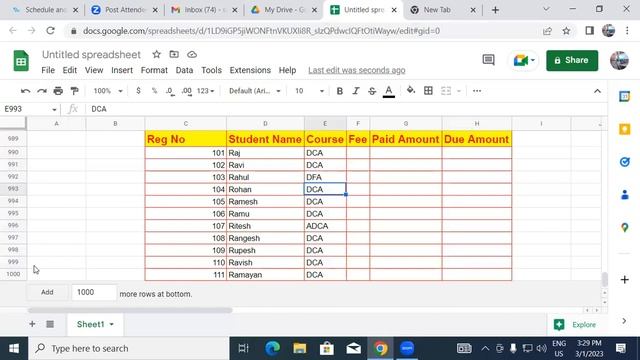Collapse the menus with the up chevron
This screenshot has width=640, height=360.
tap(597, 91)
